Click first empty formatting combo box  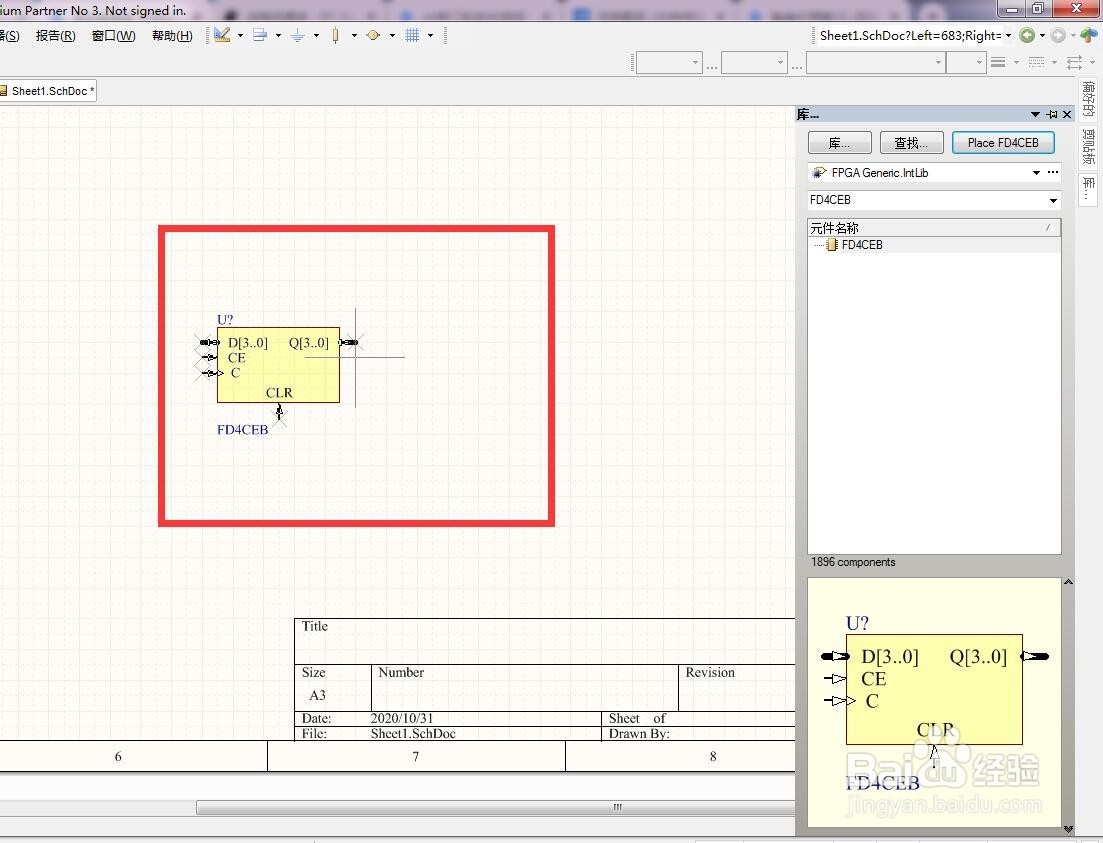click(x=669, y=63)
